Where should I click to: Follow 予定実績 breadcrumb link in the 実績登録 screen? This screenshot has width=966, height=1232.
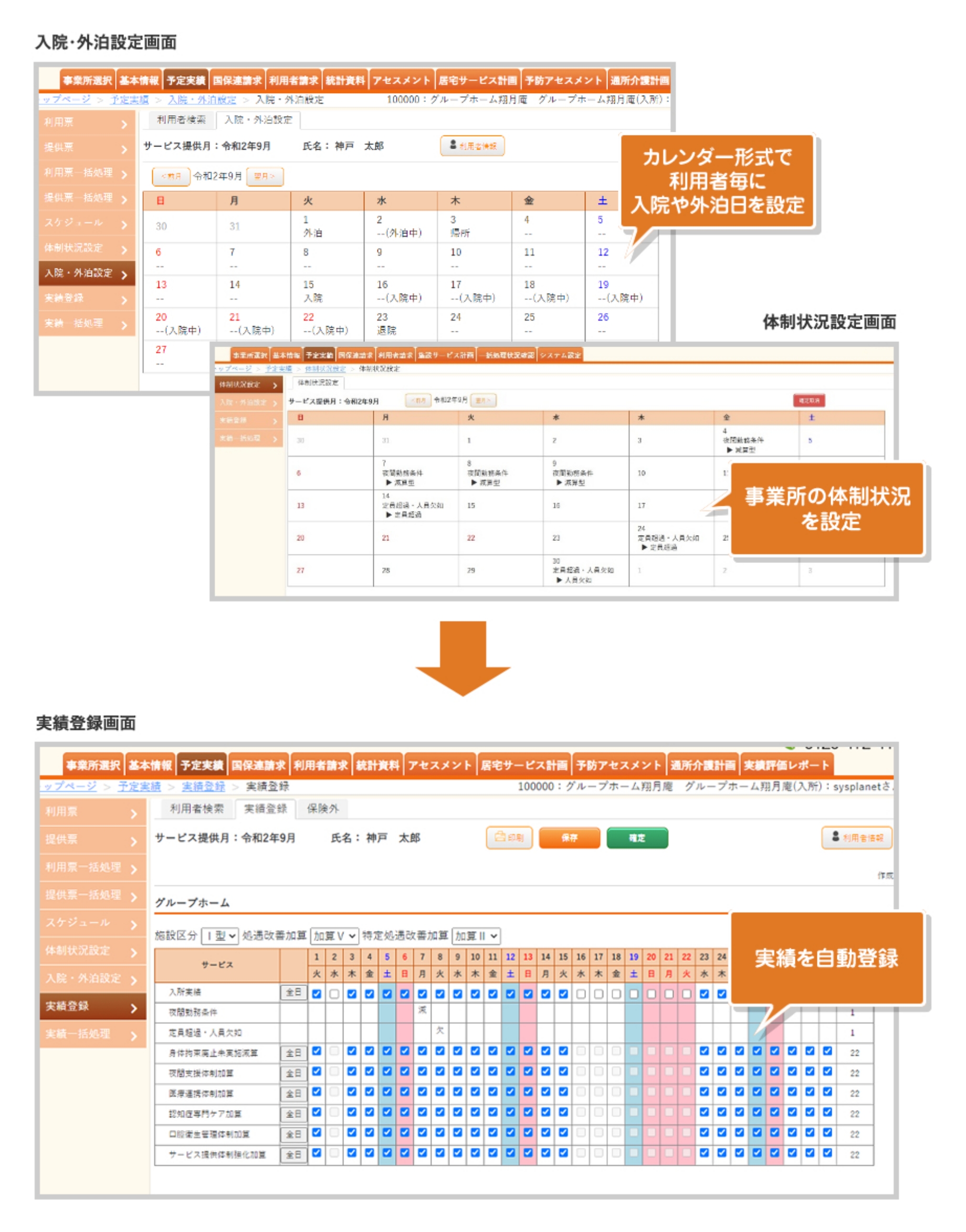[139, 786]
